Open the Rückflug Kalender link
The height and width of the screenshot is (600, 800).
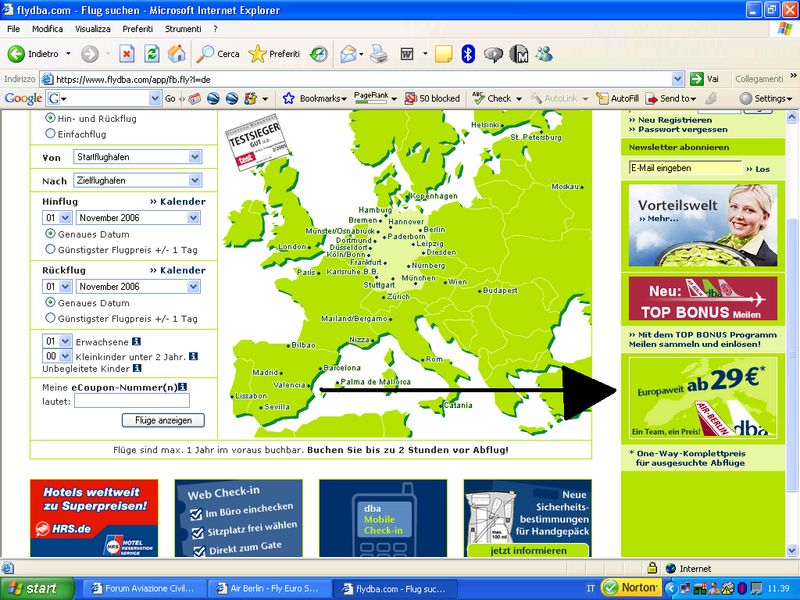(178, 270)
